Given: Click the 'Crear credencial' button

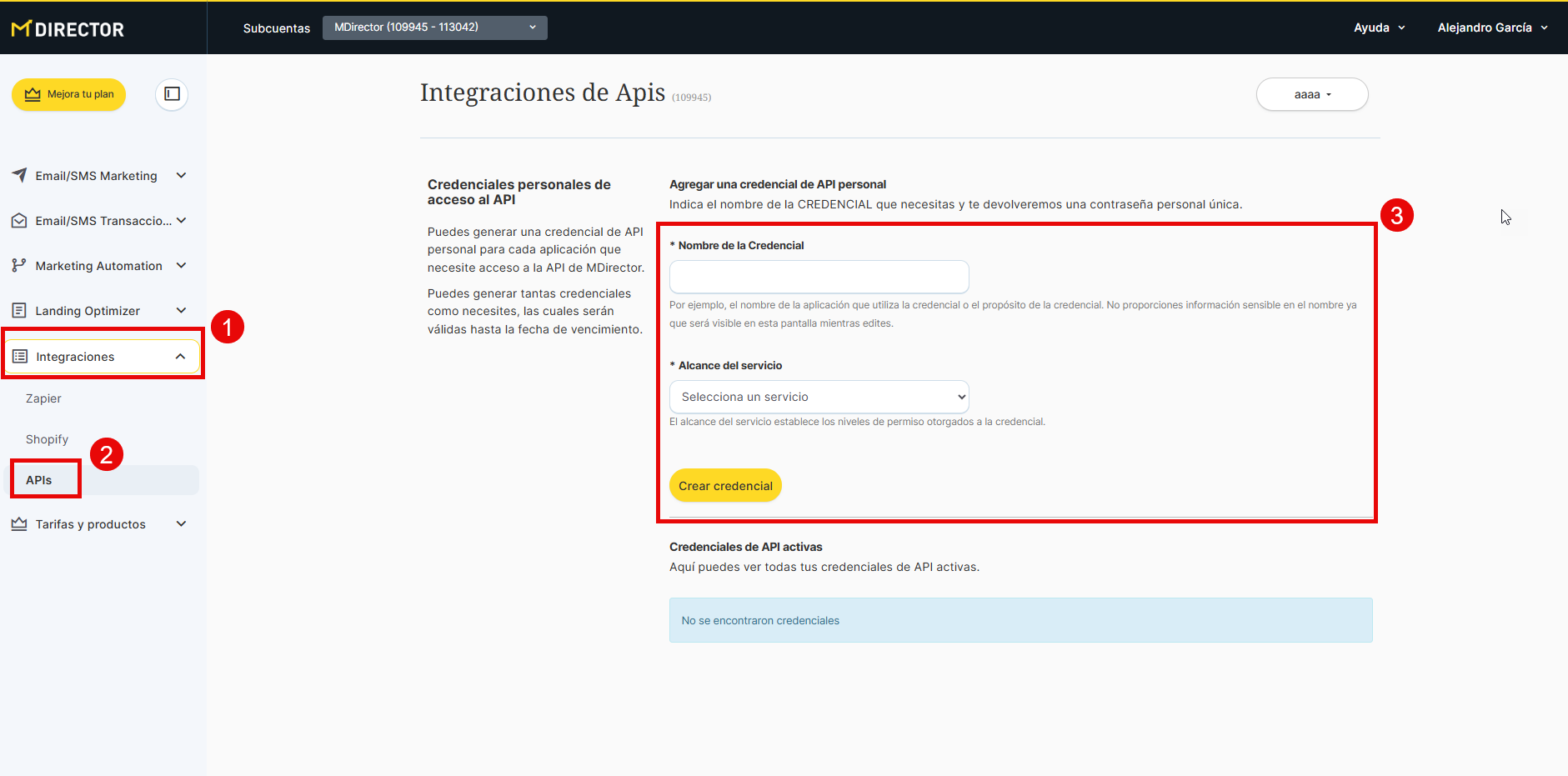Looking at the screenshot, I should coord(725,486).
